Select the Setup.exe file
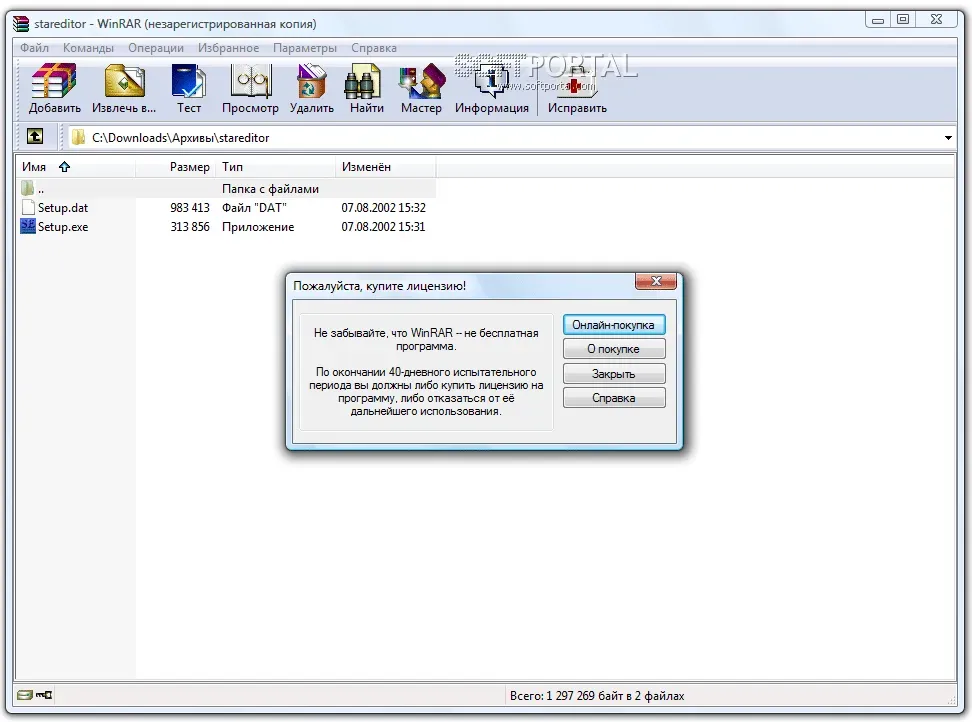This screenshot has height=722, width=972. tap(63, 227)
